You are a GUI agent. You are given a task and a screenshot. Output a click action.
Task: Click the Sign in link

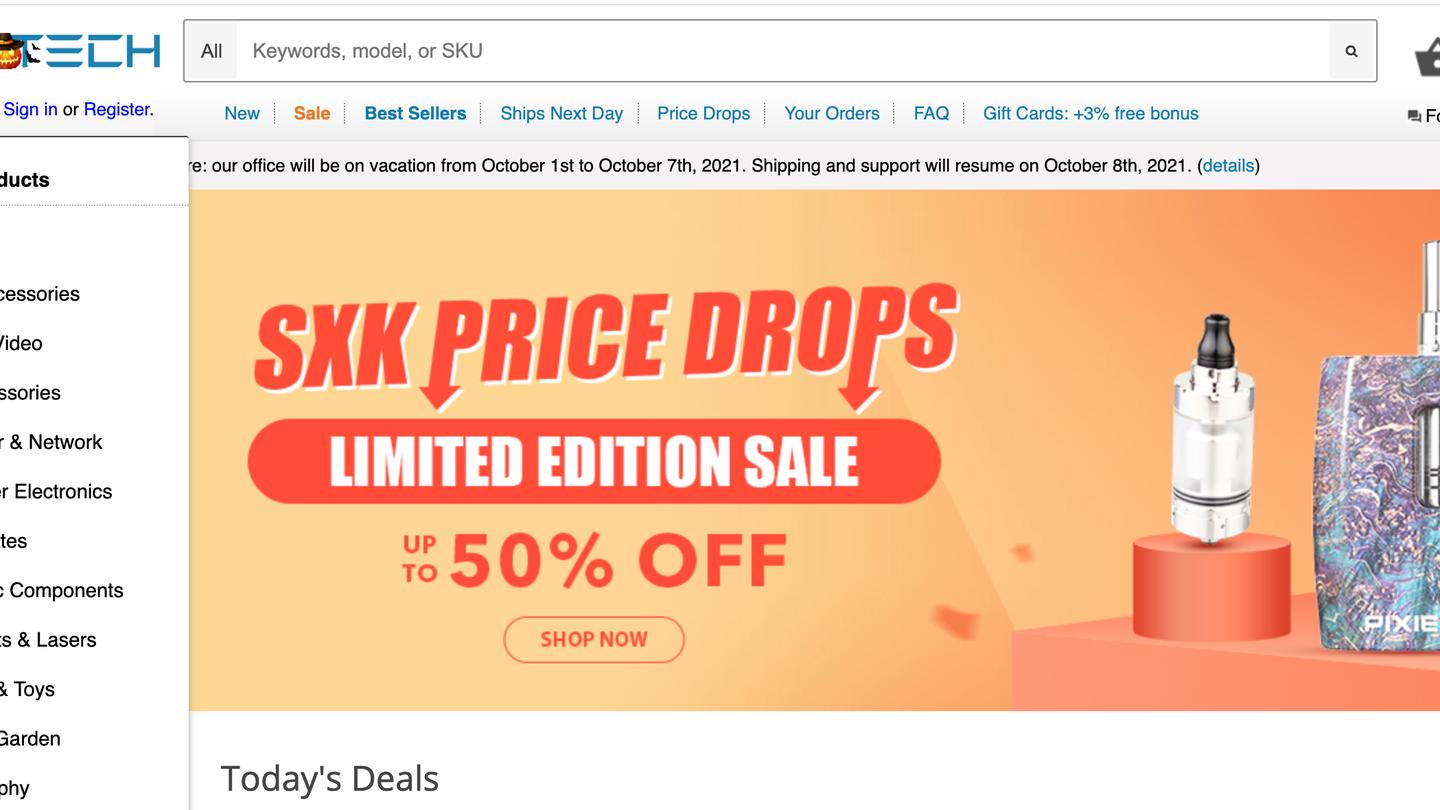[30, 109]
